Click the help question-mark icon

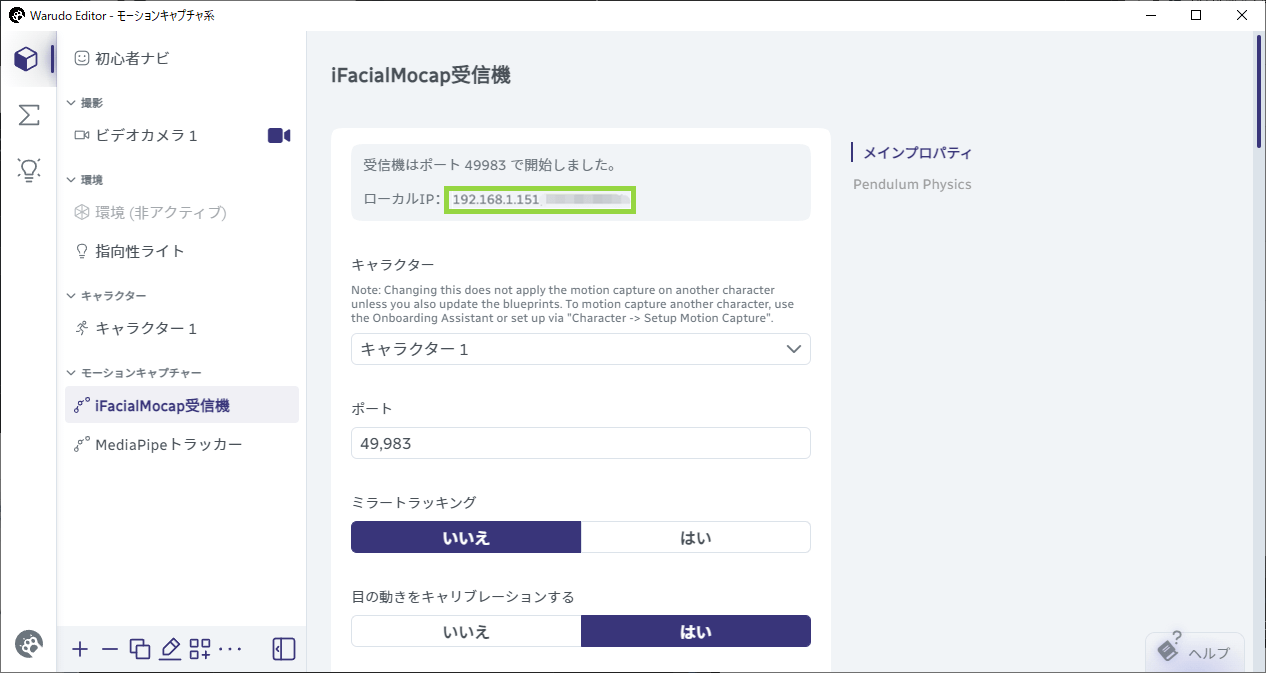pos(1167,647)
